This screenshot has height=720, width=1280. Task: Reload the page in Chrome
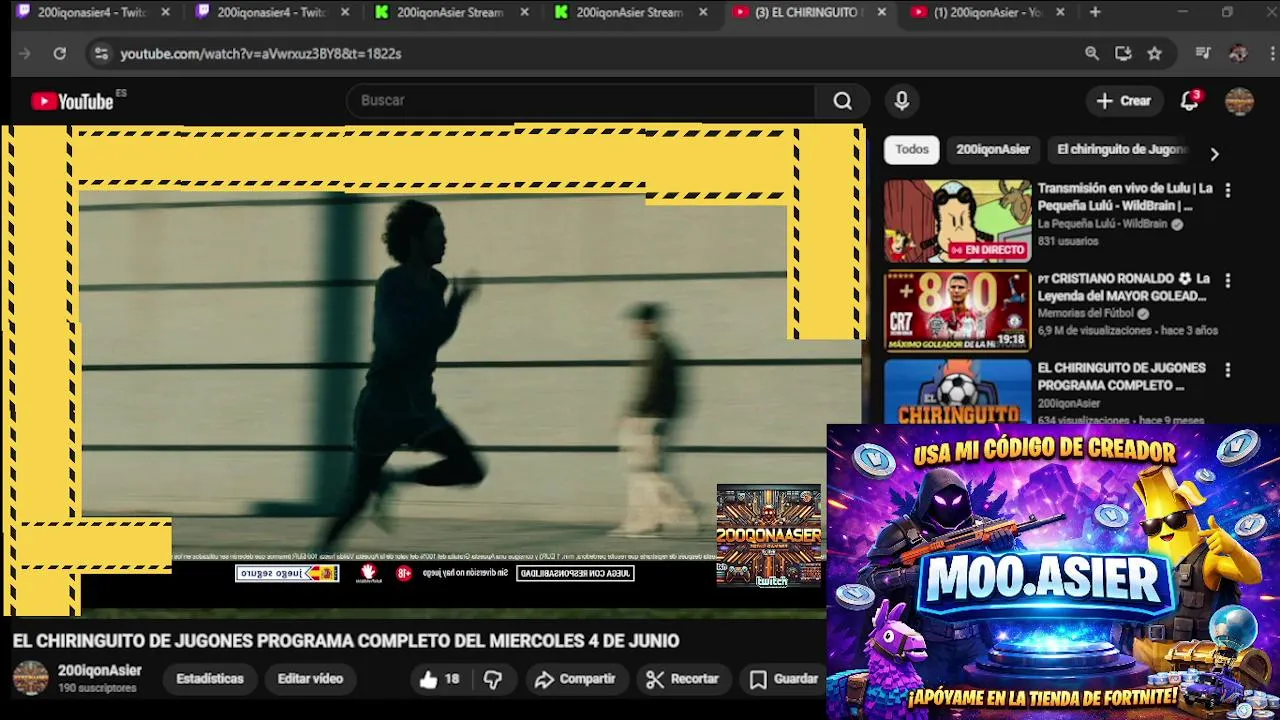pyautogui.click(x=60, y=54)
